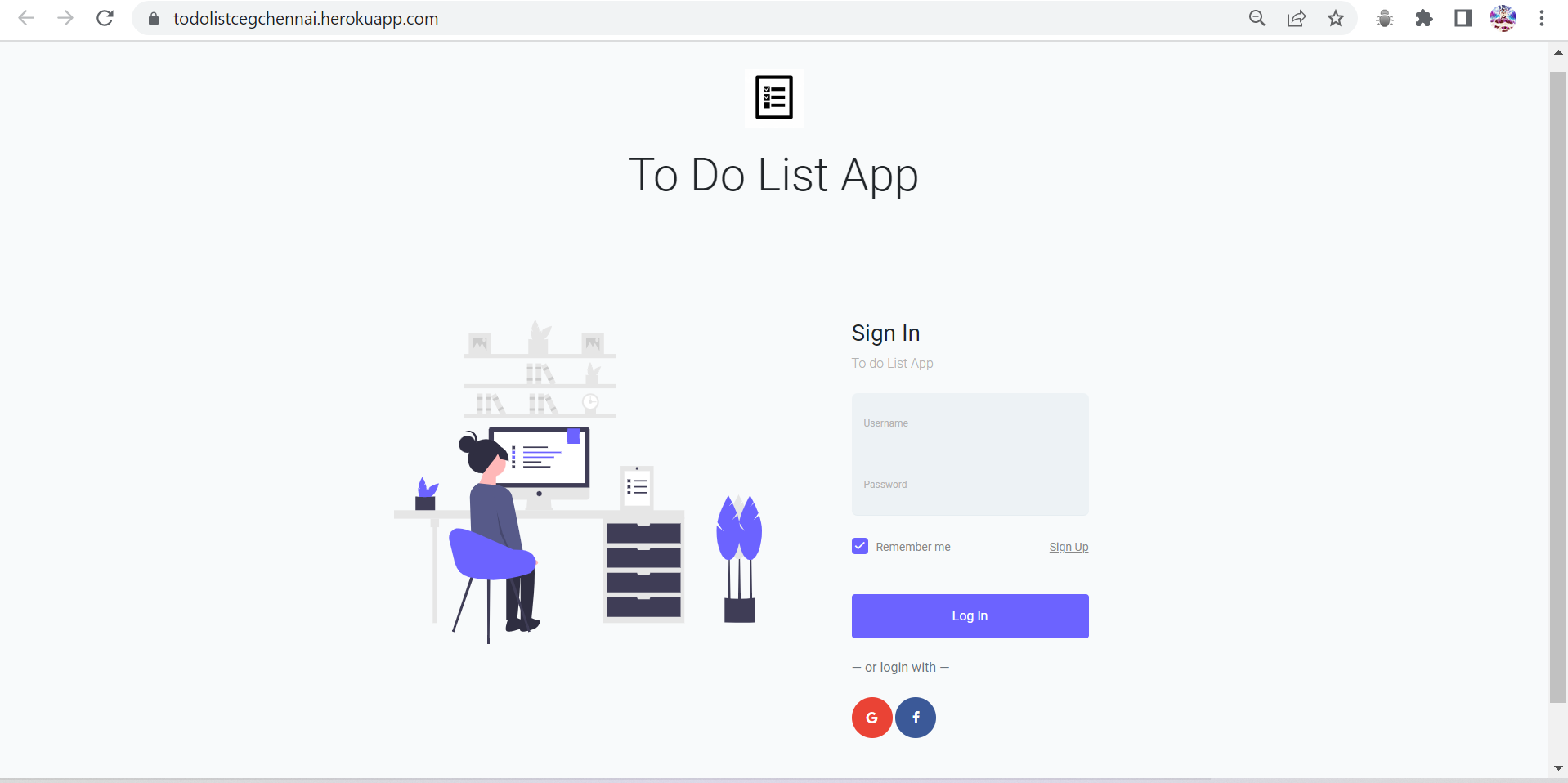The image size is (1568, 783).
Task: View site security info via the padlock
Action: [x=152, y=18]
